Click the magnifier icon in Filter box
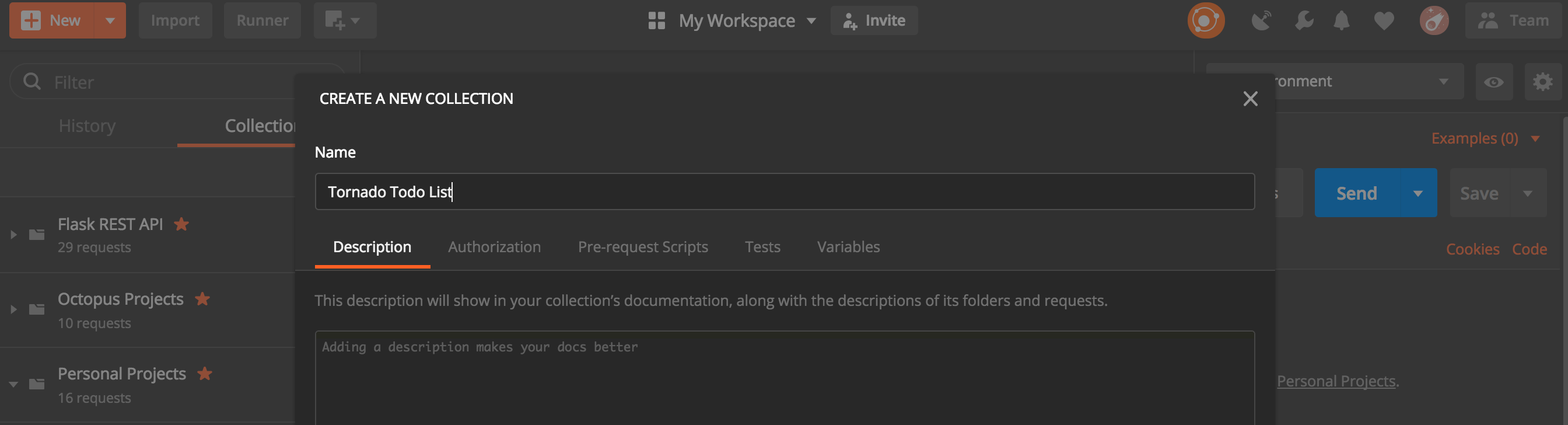1568x425 pixels. (32, 81)
